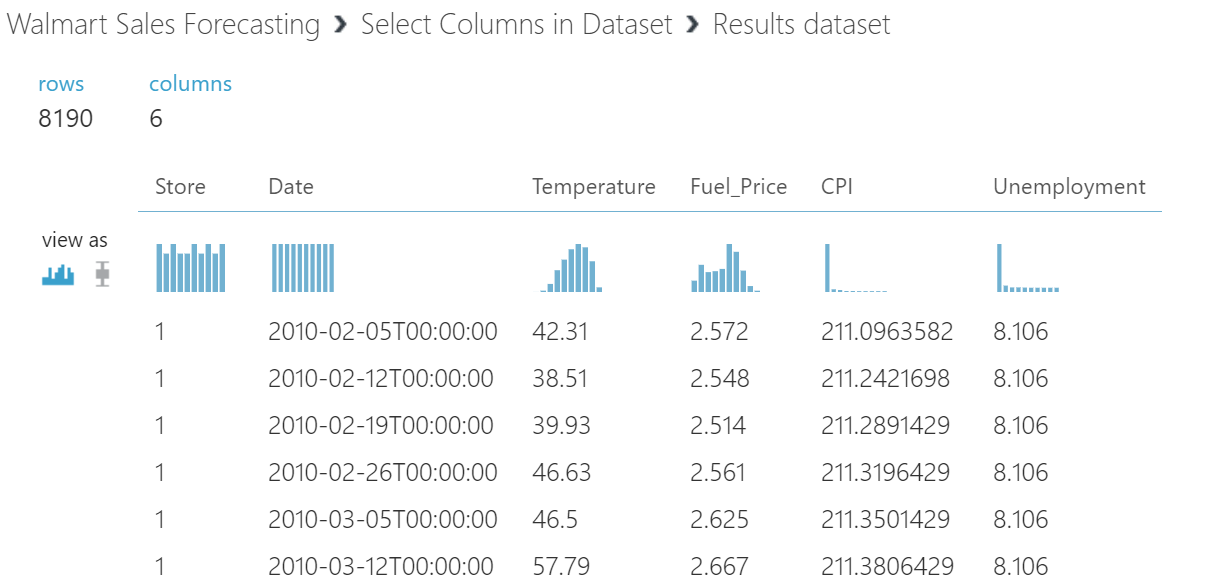Image resolution: width=1232 pixels, height=584 pixels.
Task: Click the row count 8190
Action: (x=66, y=118)
